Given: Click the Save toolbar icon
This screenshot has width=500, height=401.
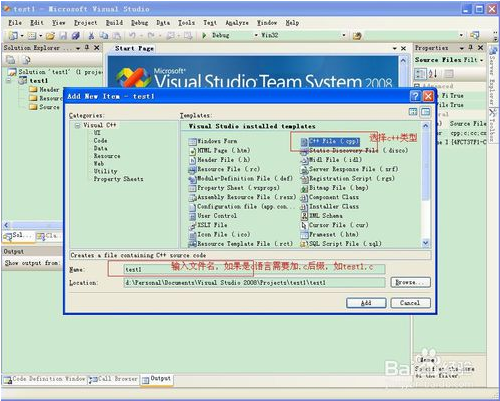Looking at the screenshot, I should (x=63, y=35).
